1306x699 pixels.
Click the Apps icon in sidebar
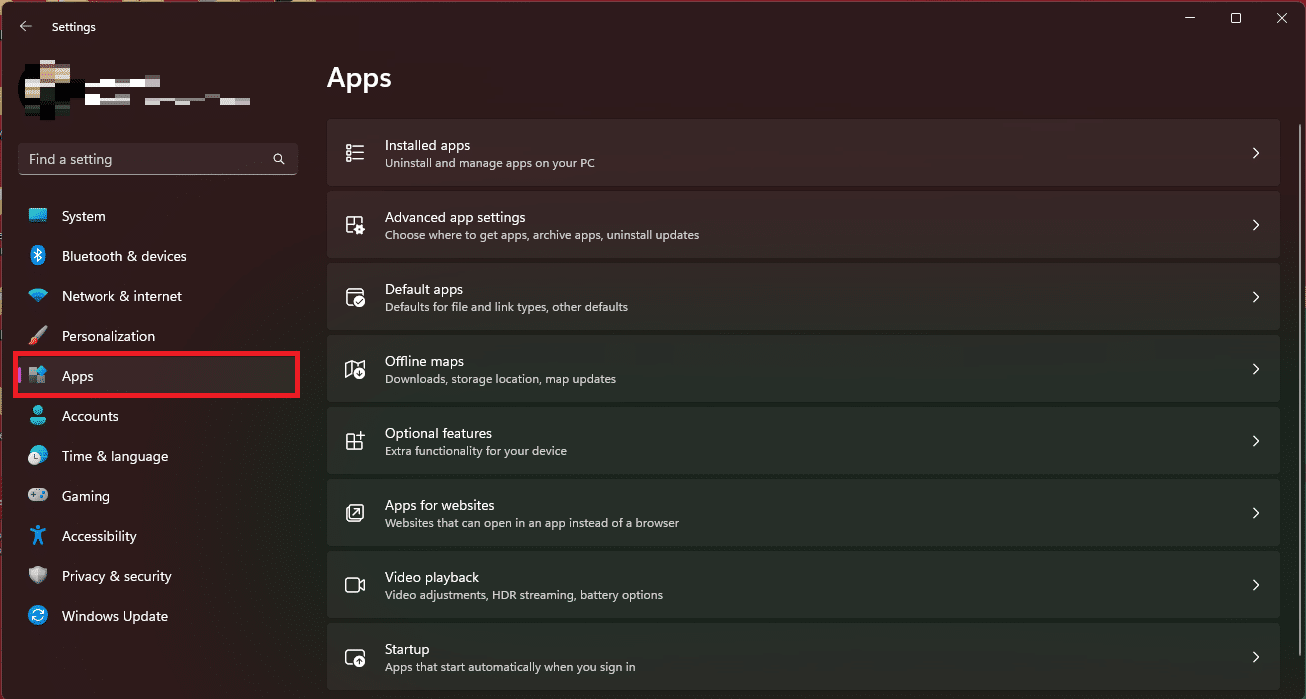pyautogui.click(x=38, y=375)
